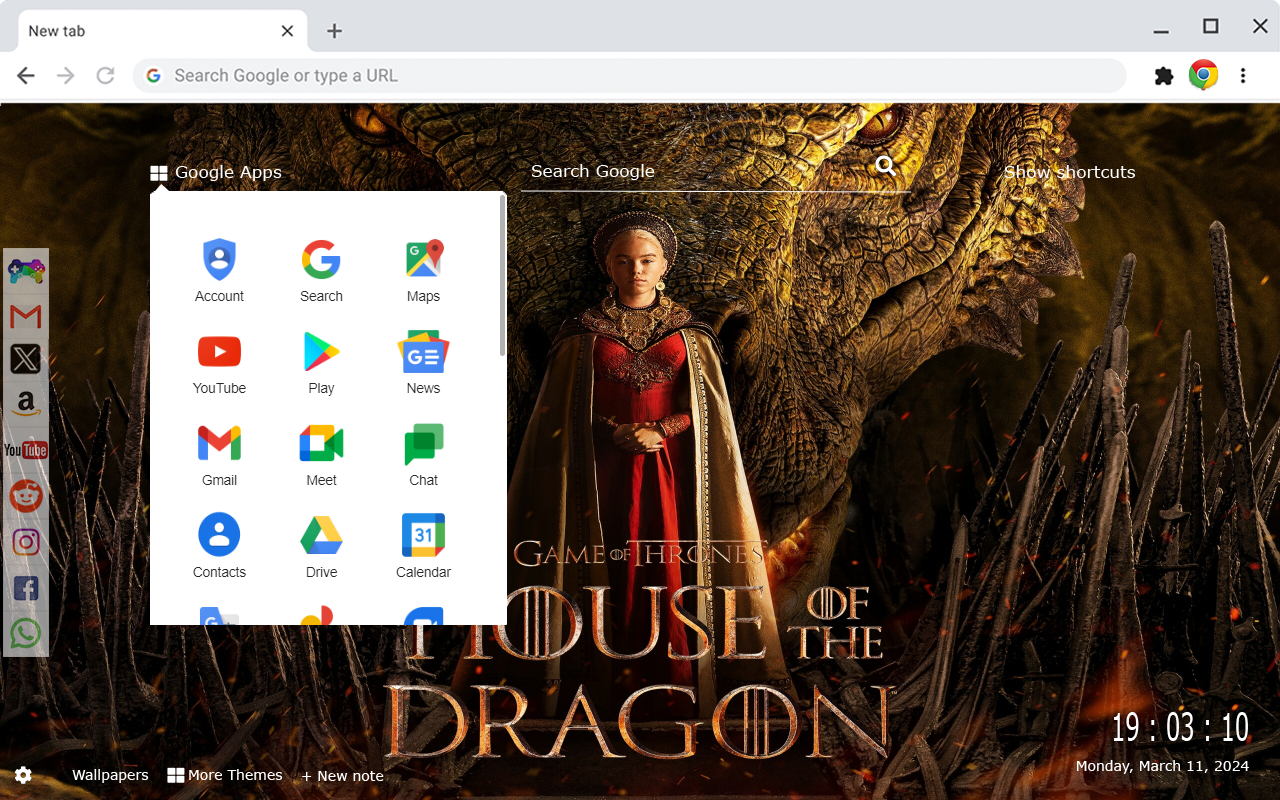1280x800 pixels.
Task: Open More Themes
Action: coord(225,775)
